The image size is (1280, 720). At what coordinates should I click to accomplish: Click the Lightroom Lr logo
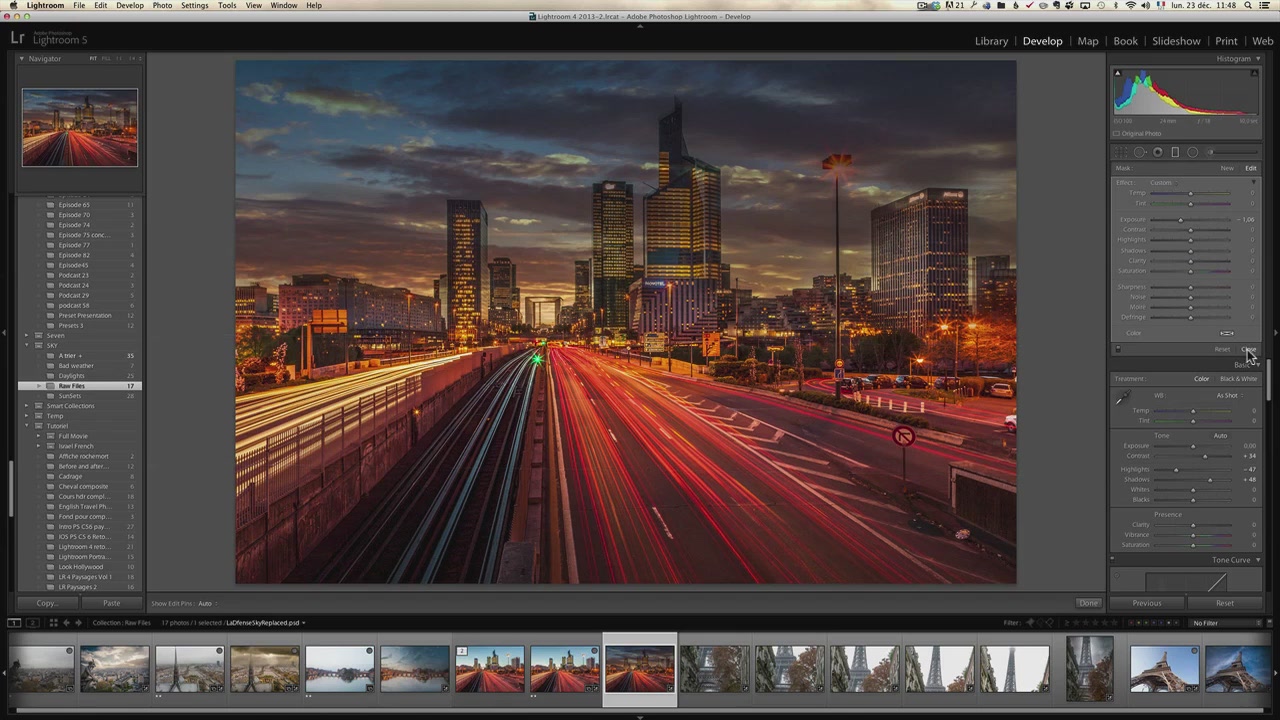click(x=16, y=38)
